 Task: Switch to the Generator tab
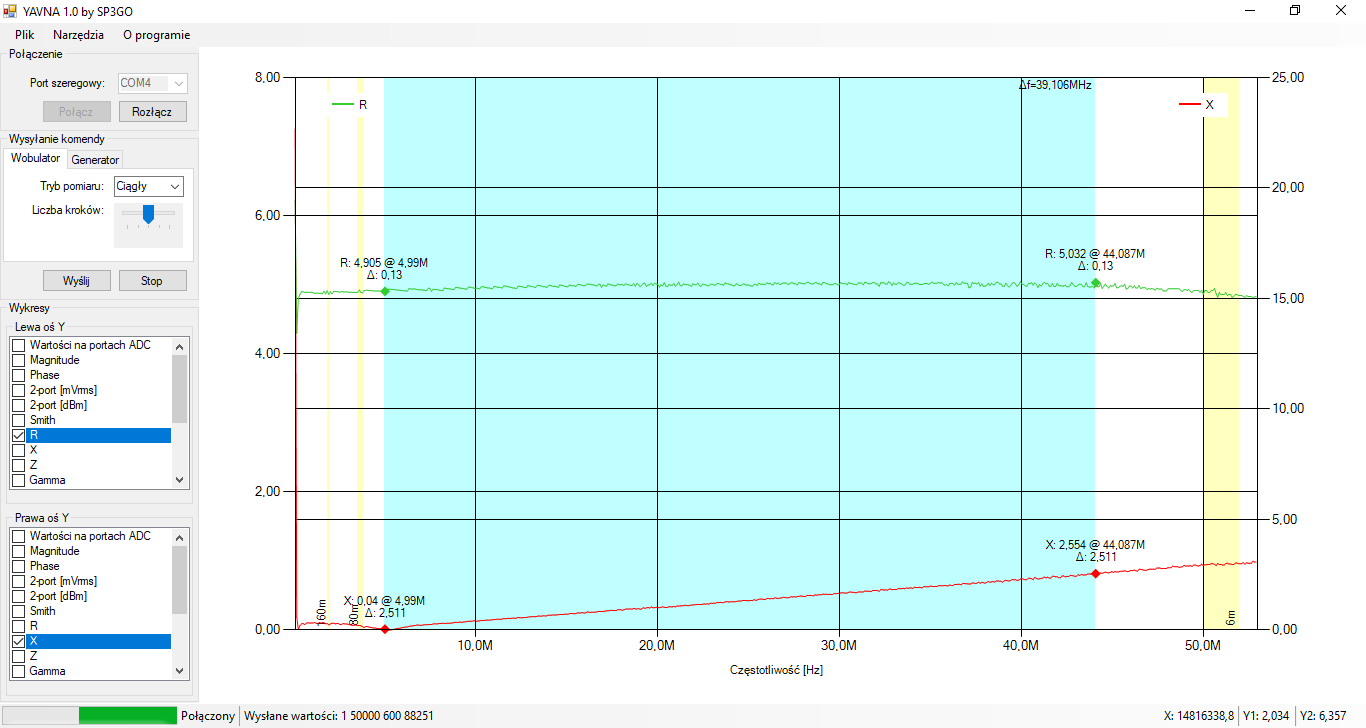tap(95, 160)
